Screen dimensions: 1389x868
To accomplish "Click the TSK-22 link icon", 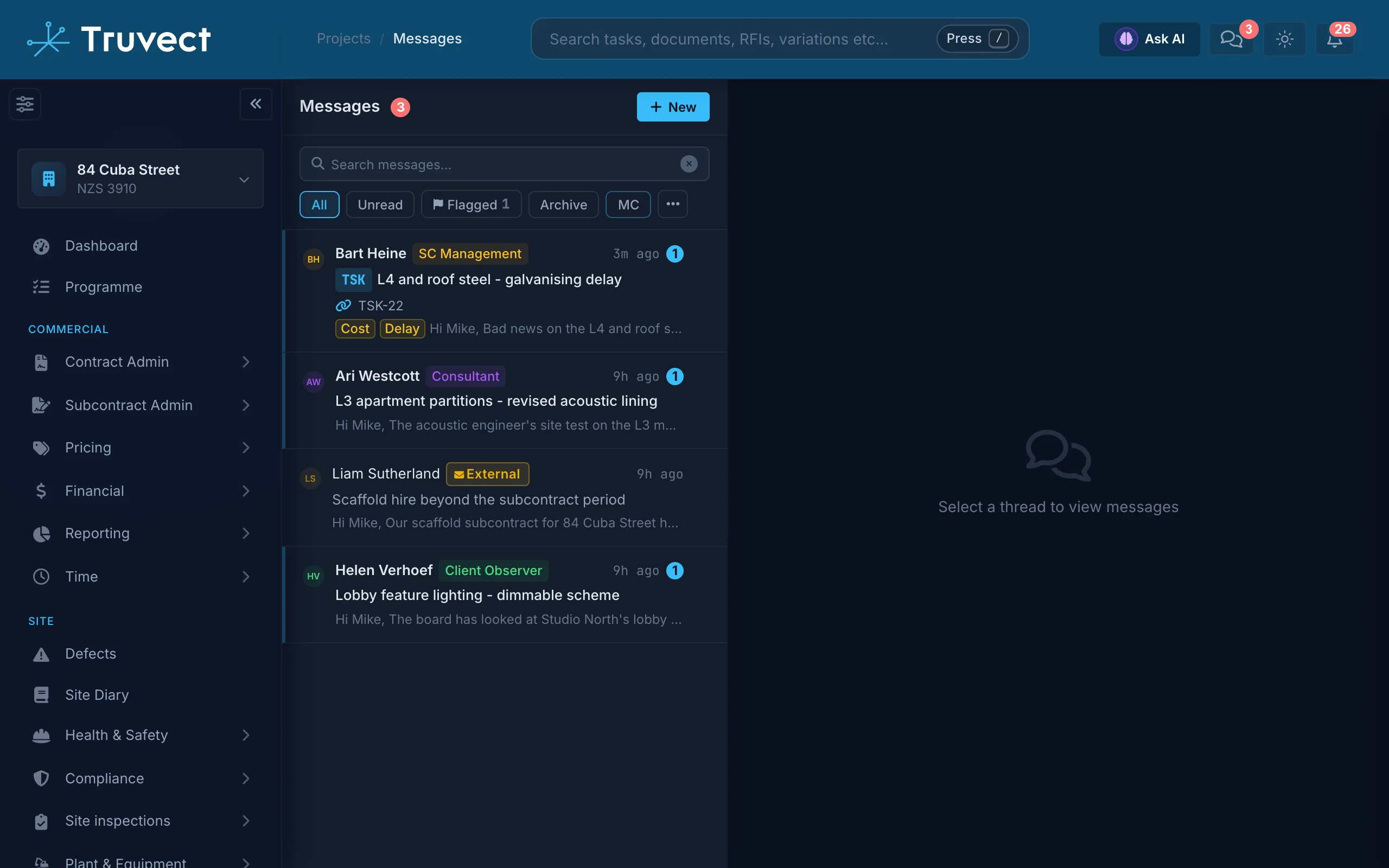I will pos(343,305).
